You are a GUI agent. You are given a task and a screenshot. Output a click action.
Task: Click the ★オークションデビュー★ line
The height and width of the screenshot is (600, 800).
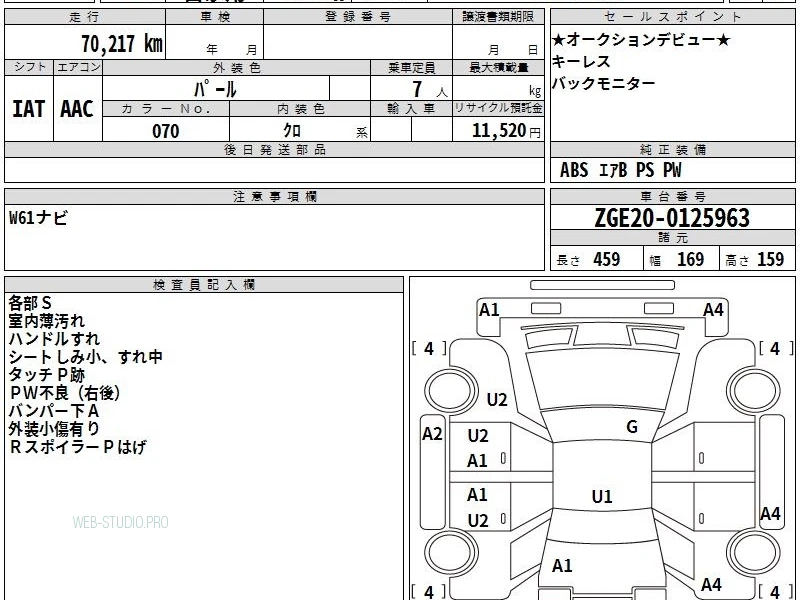pos(641,40)
